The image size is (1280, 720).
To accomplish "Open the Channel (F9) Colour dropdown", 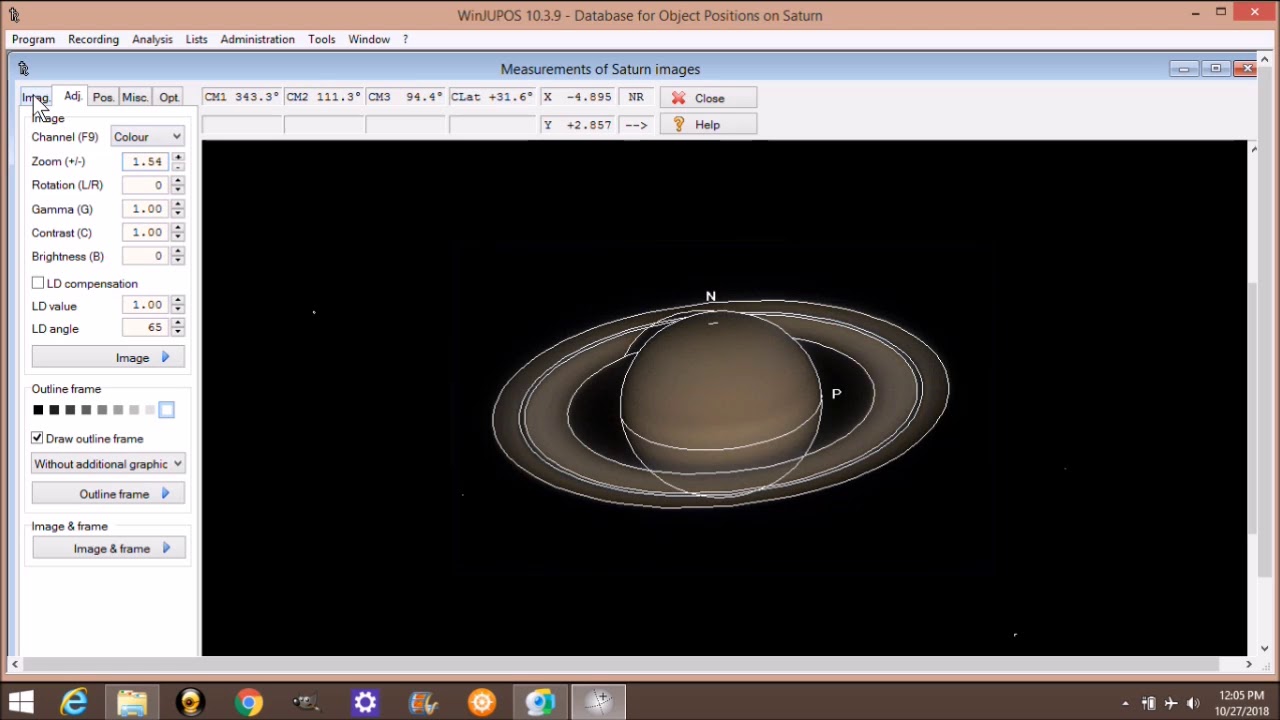I will (147, 137).
